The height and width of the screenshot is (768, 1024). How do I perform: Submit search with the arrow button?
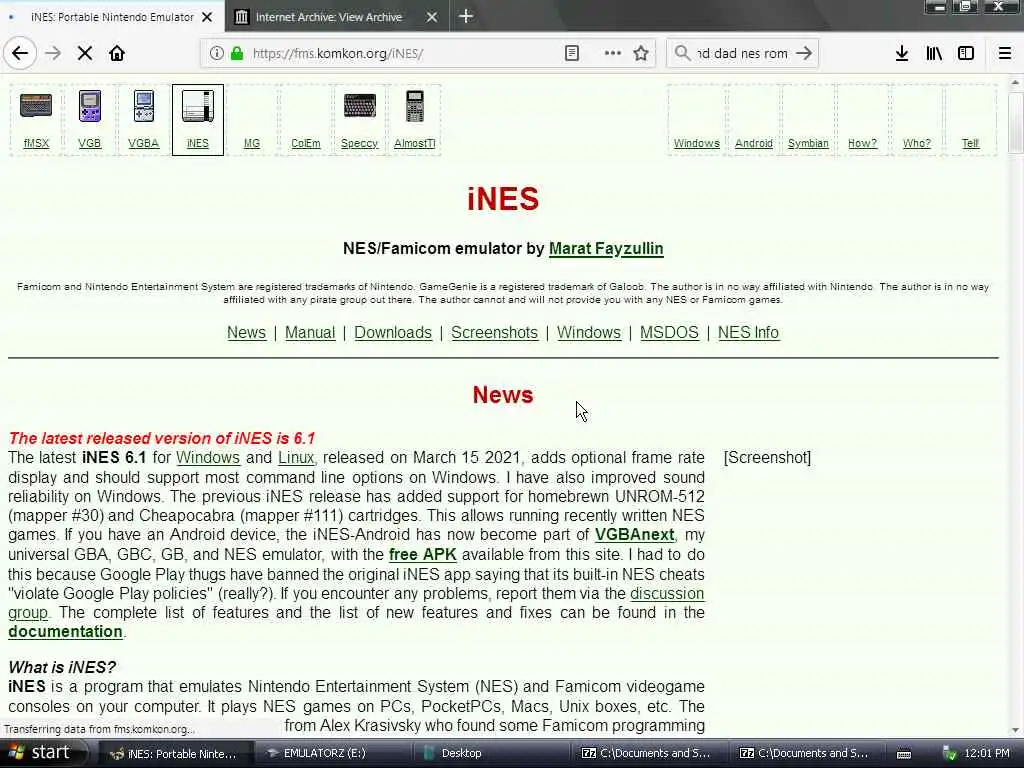(x=805, y=53)
